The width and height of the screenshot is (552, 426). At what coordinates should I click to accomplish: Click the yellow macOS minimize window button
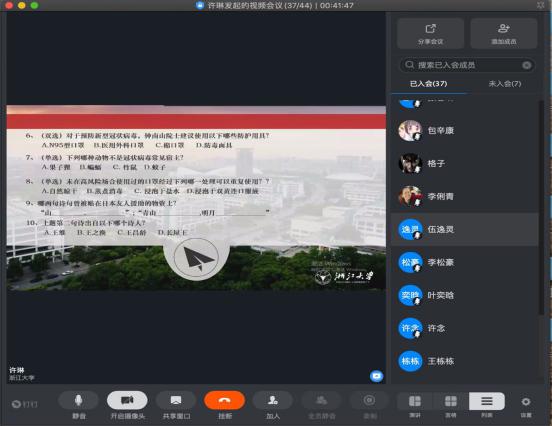[21, 5]
